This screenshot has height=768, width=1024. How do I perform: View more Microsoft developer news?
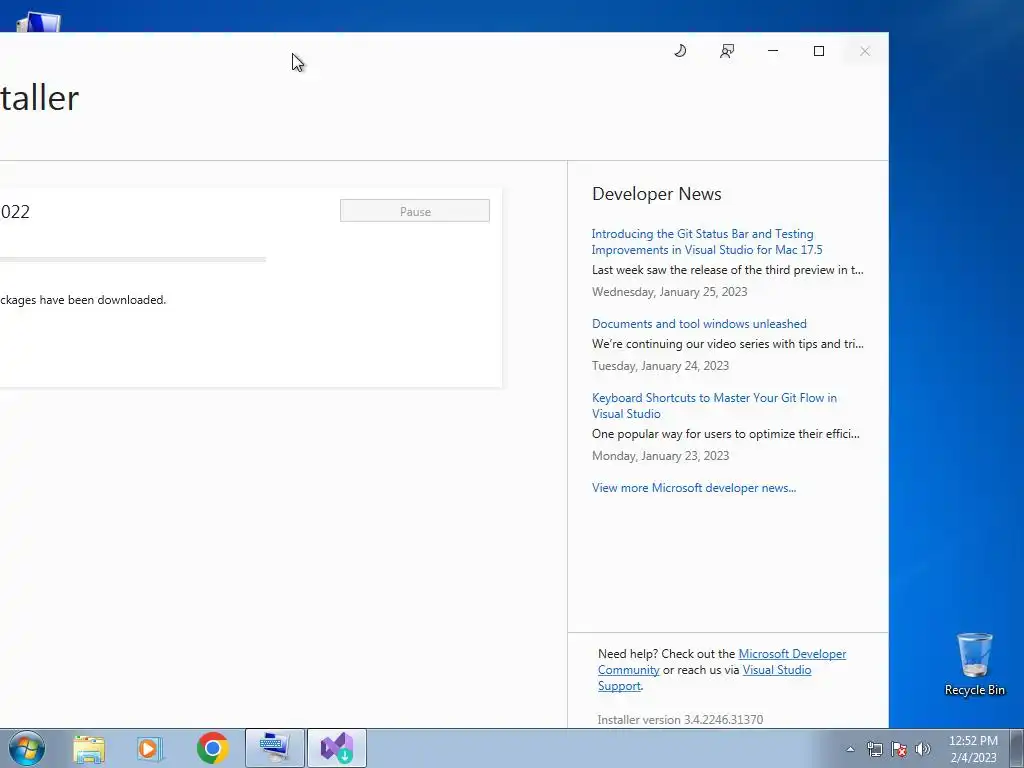[694, 488]
